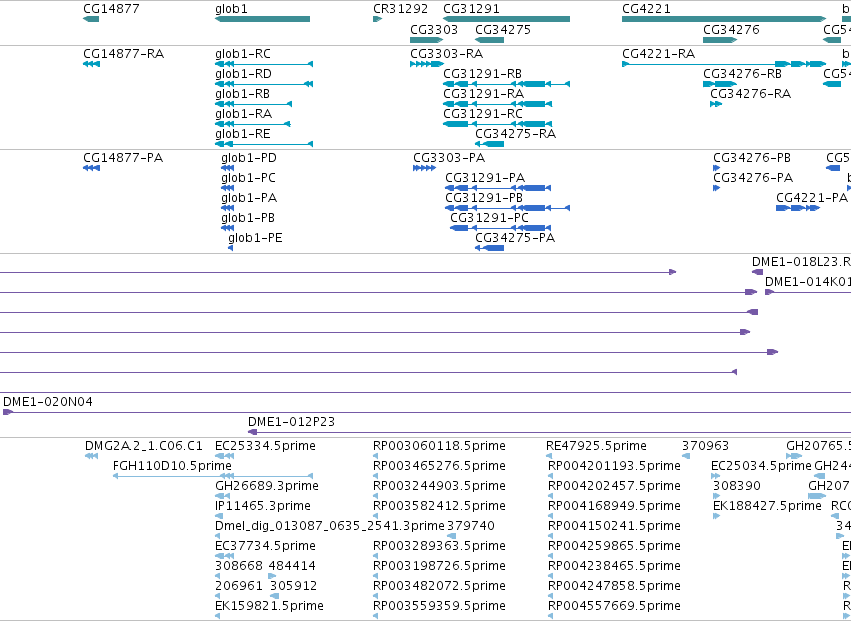Open EST EC25034.5prime
Image resolution: width=851 pixels, height=621 pixels.
[x=716, y=476]
